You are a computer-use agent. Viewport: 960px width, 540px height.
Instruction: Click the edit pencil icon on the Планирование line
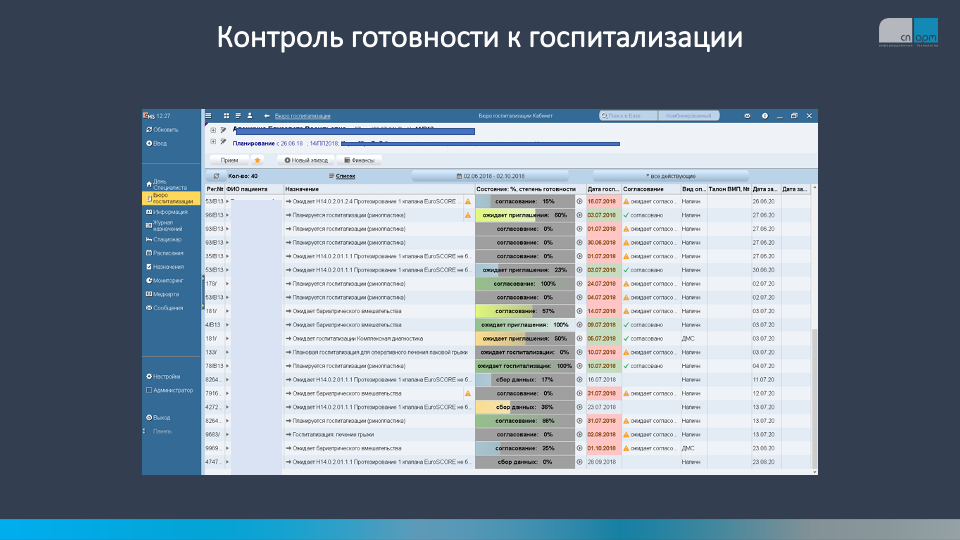pyautogui.click(x=223, y=141)
